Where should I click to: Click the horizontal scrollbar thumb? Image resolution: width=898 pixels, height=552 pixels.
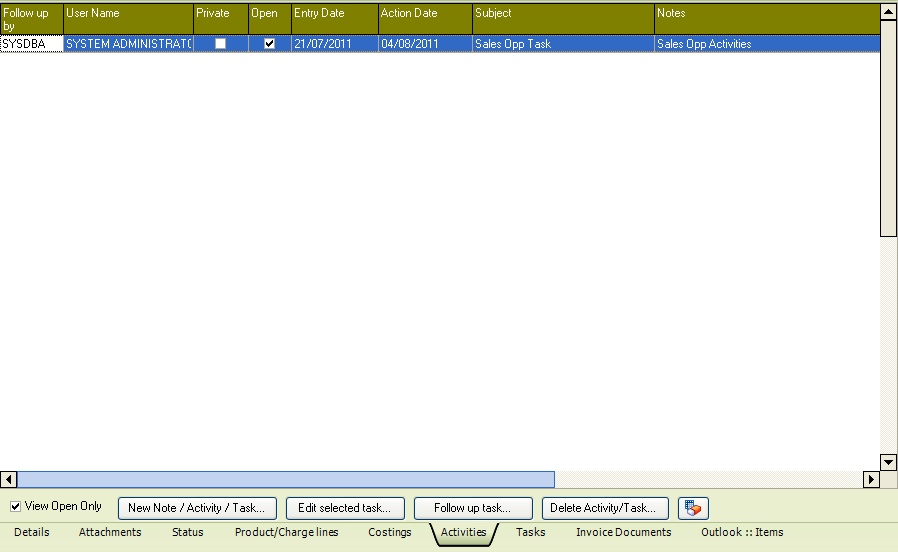pos(285,480)
